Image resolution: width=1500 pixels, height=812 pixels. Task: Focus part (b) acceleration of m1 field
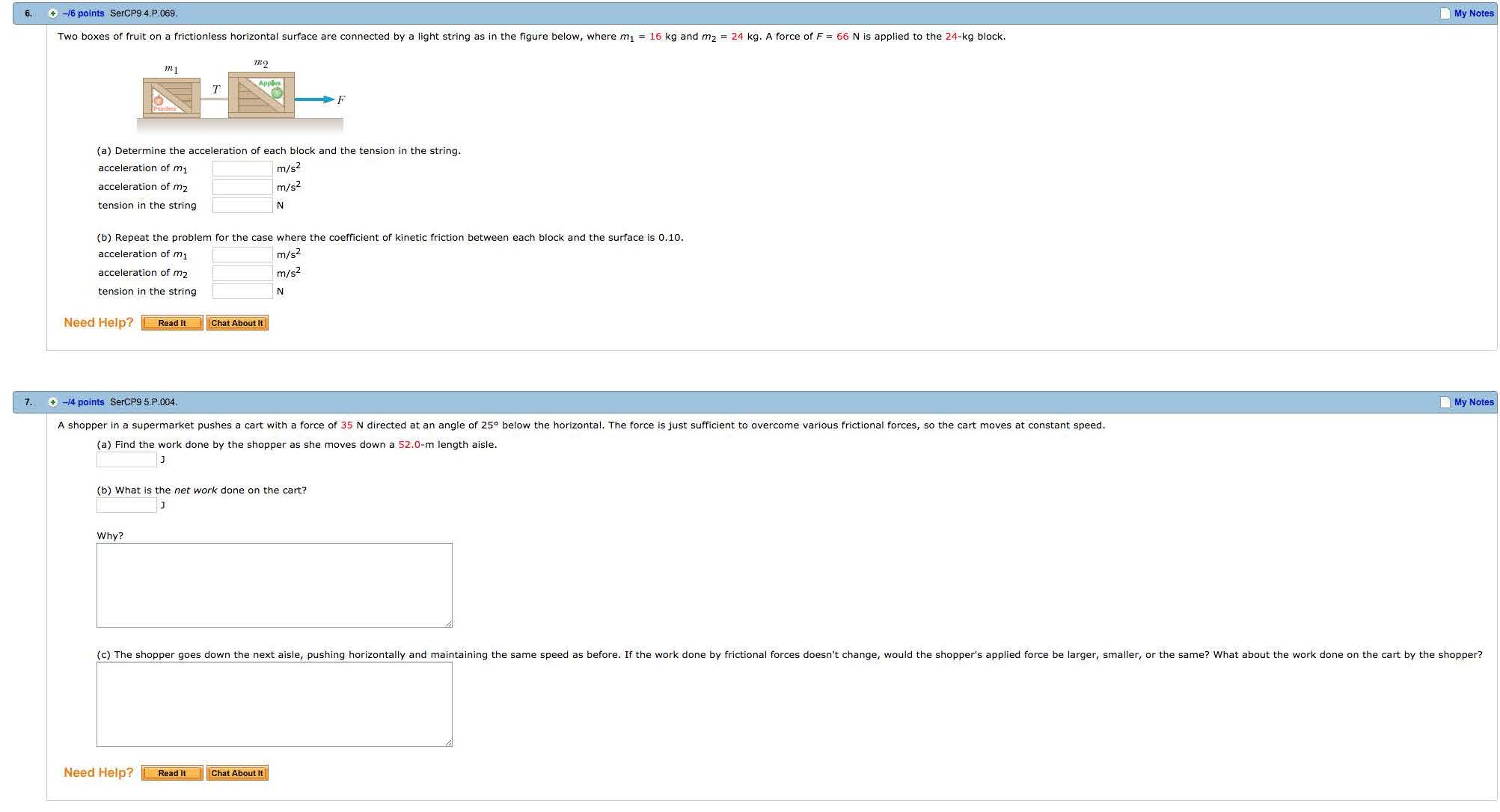coord(242,254)
